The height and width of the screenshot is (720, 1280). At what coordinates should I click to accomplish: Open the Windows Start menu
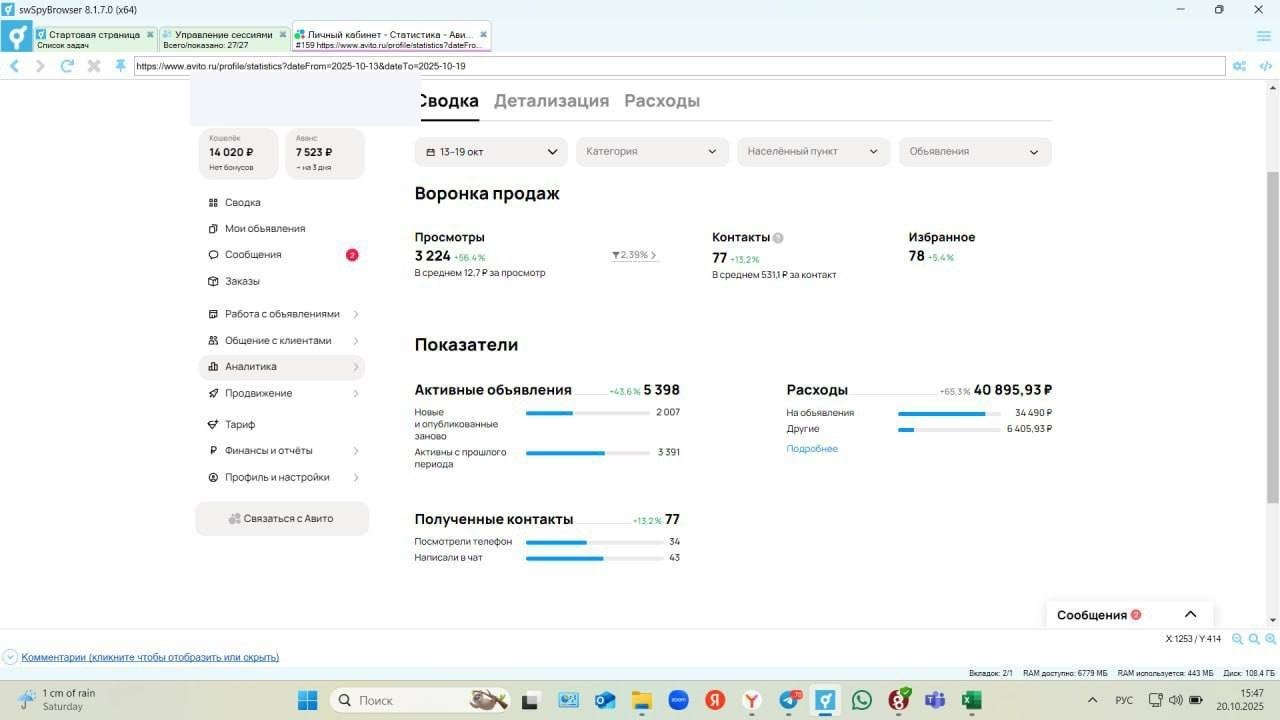tap(307, 700)
